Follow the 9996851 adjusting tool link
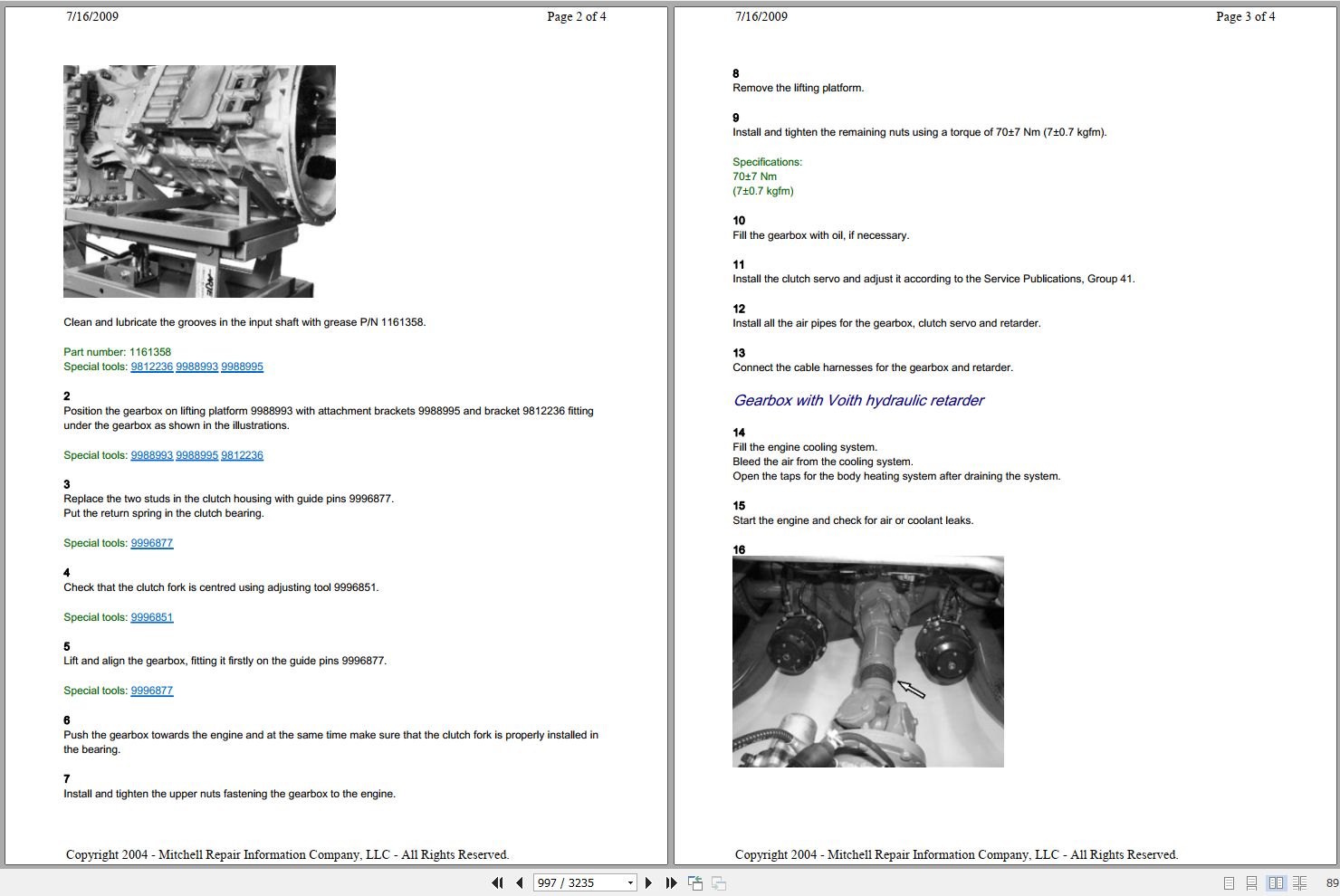The height and width of the screenshot is (896, 1340). 151,617
